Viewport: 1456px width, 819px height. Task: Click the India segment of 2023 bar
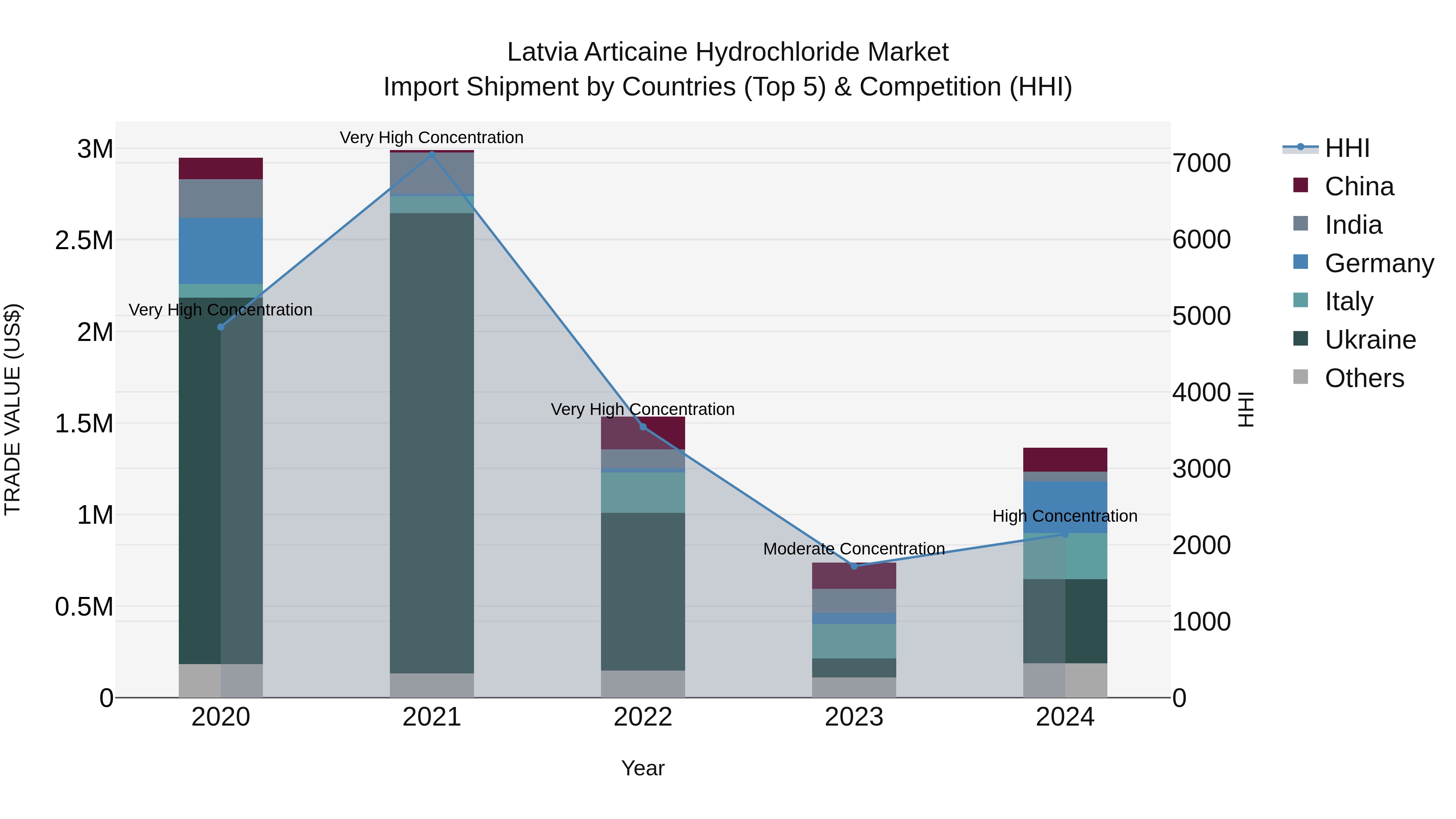pyautogui.click(x=854, y=601)
